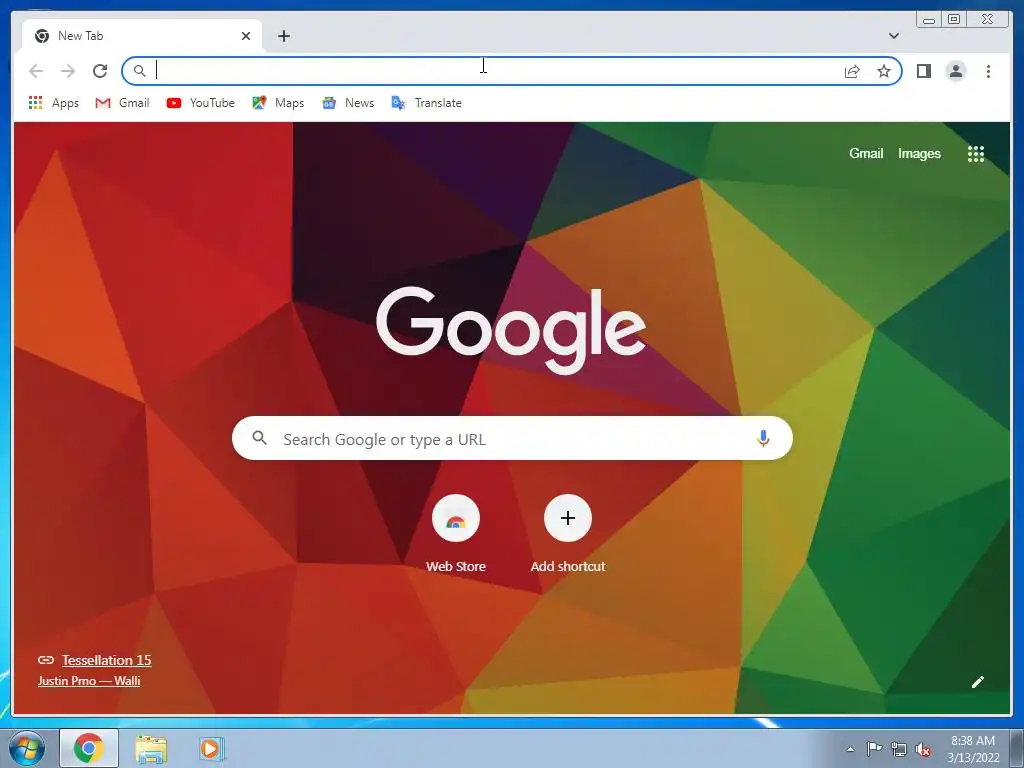Screen dimensions: 1024x768
Task: Open the Apps bookmark
Action: click(x=54, y=103)
